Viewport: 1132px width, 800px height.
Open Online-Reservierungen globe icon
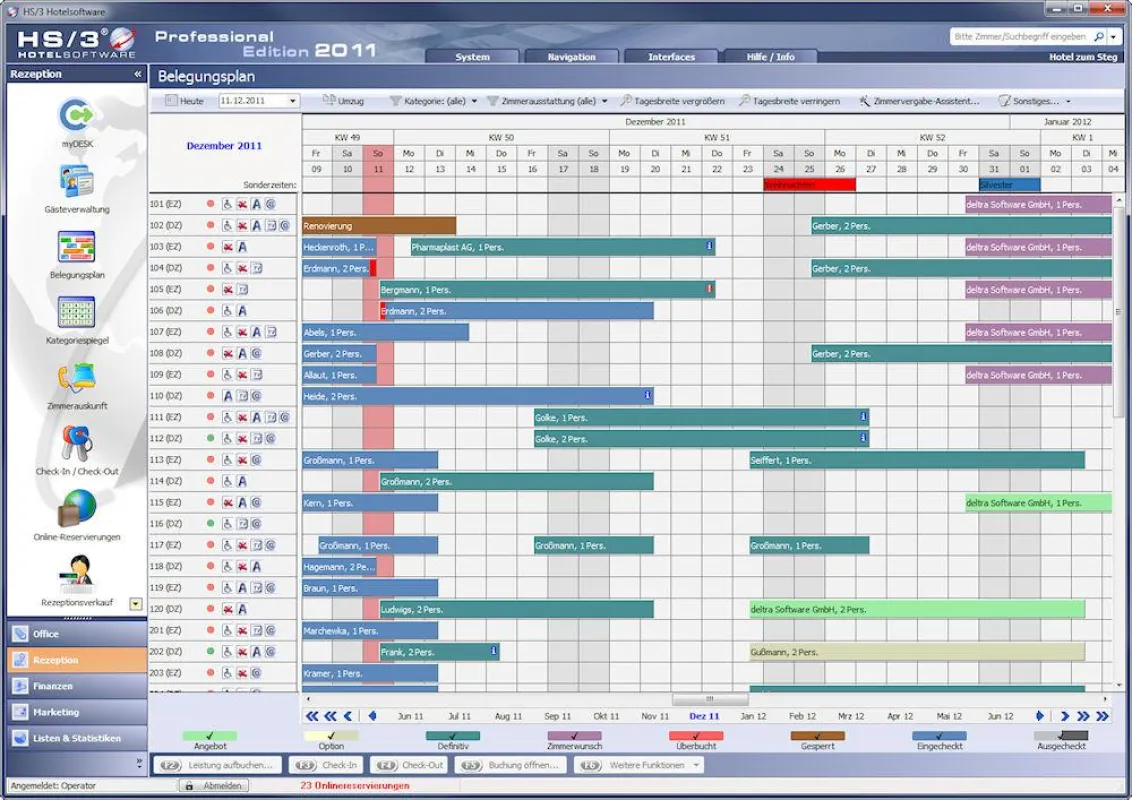78,509
